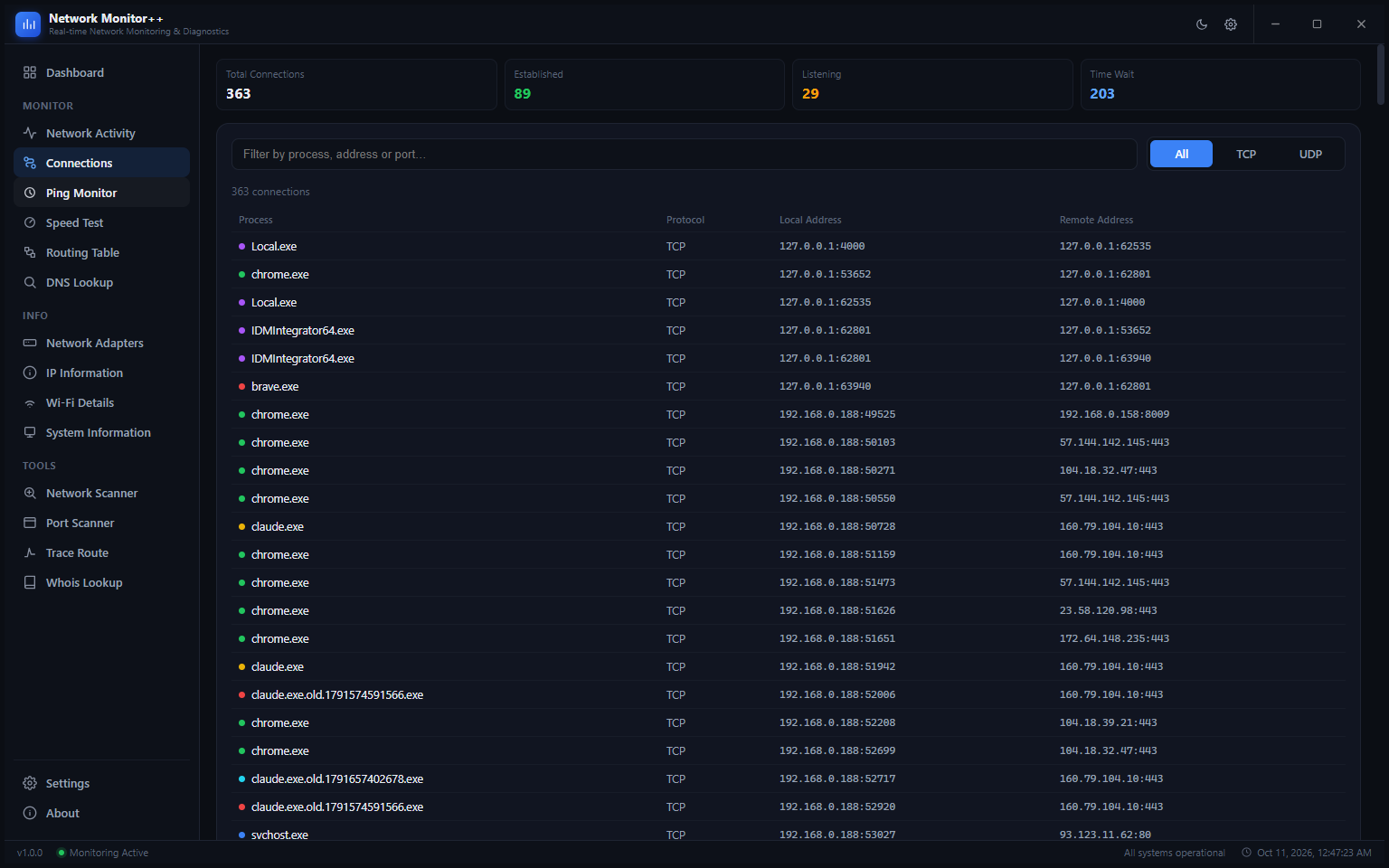The image size is (1389, 868).
Task: Click the Network Adapters icon
Action: [30, 343]
